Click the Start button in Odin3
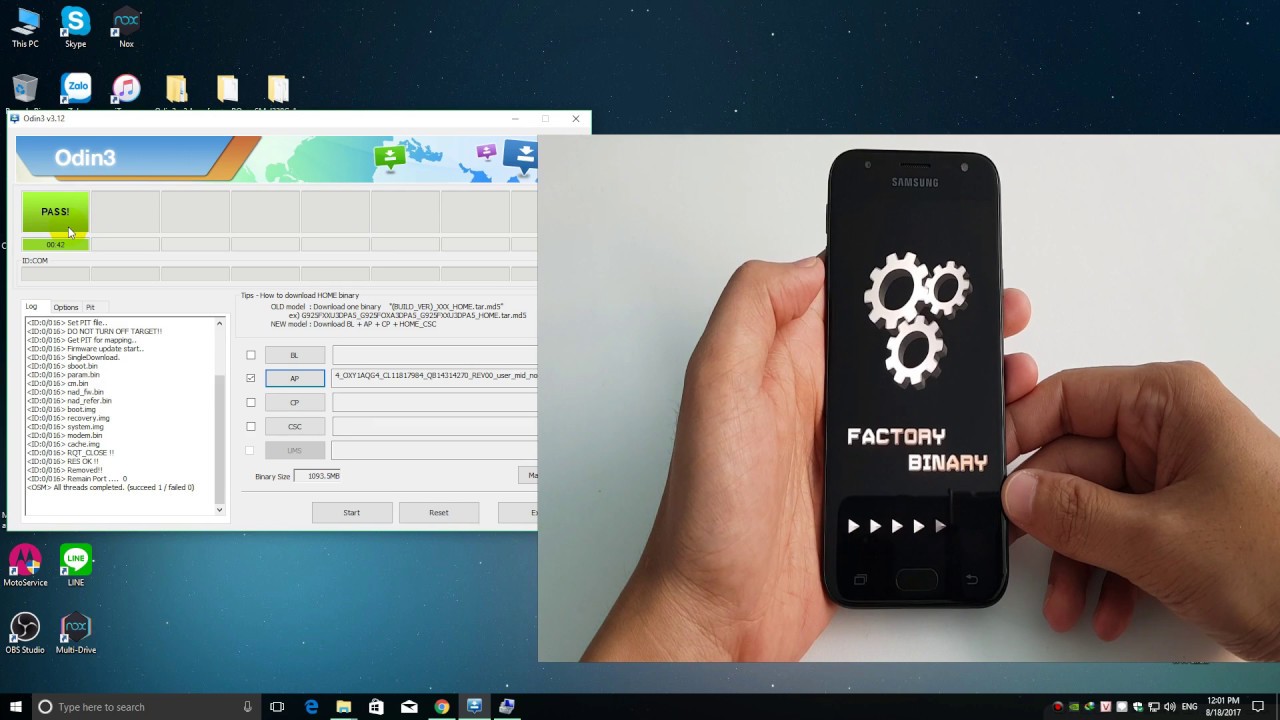Viewport: 1280px width, 720px height. point(352,512)
